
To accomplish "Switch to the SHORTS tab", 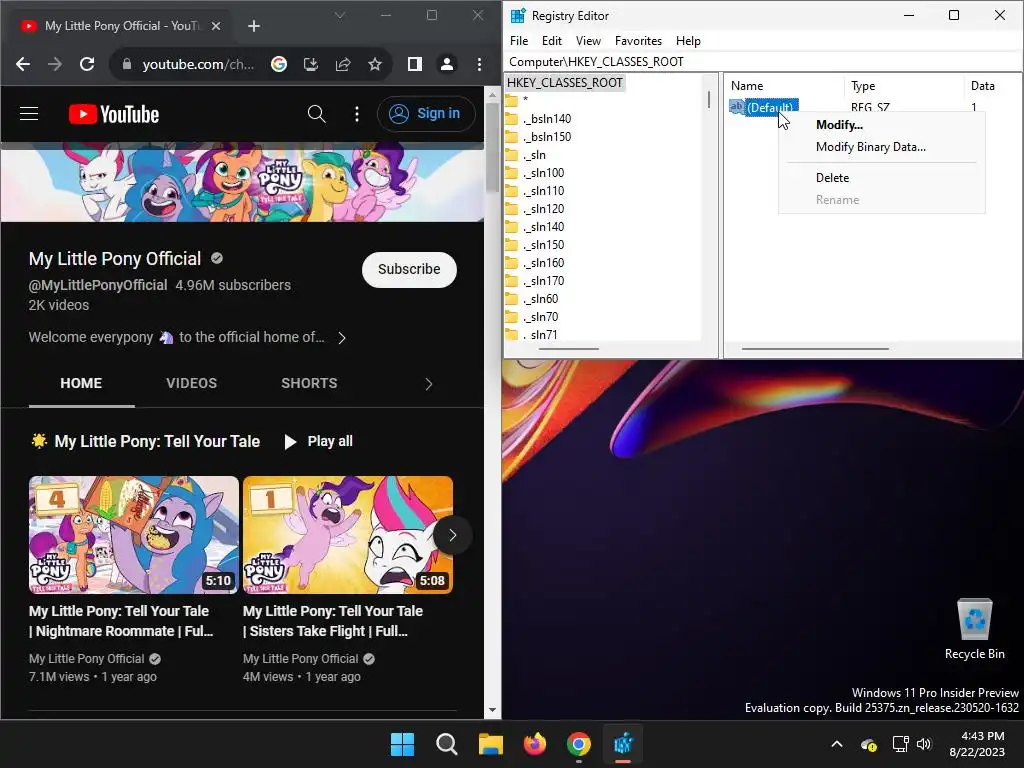I will tap(309, 383).
